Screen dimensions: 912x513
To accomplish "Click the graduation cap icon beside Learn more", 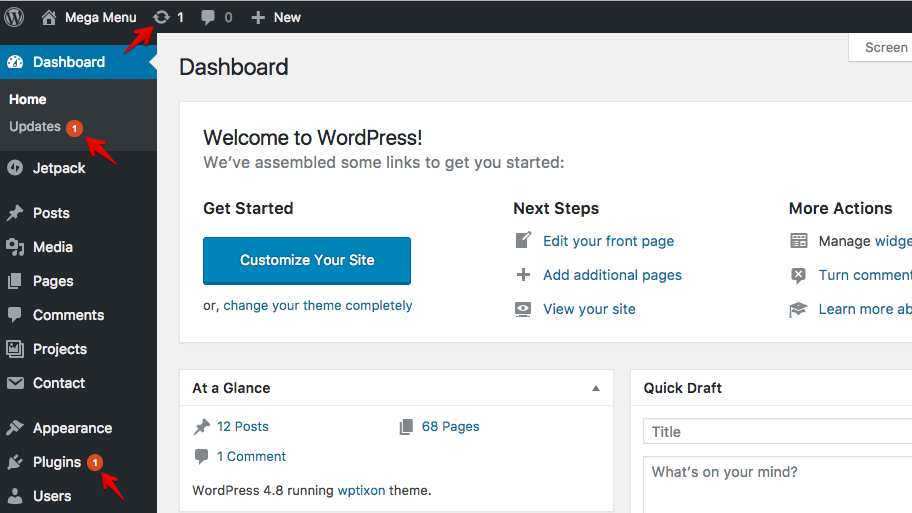I will point(798,309).
